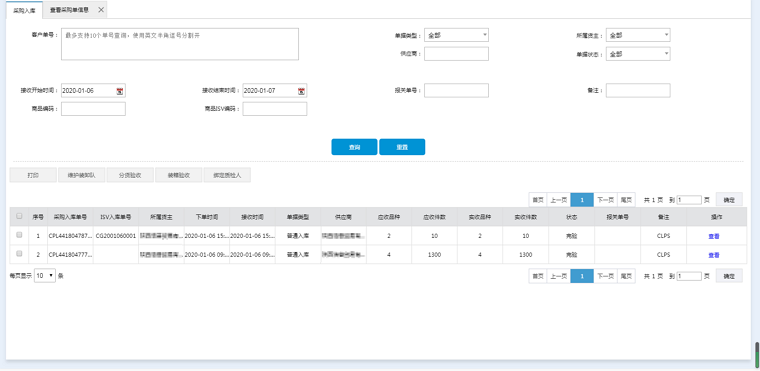Click the 下单时间 column header
760x371 pixels.
coord(207,217)
